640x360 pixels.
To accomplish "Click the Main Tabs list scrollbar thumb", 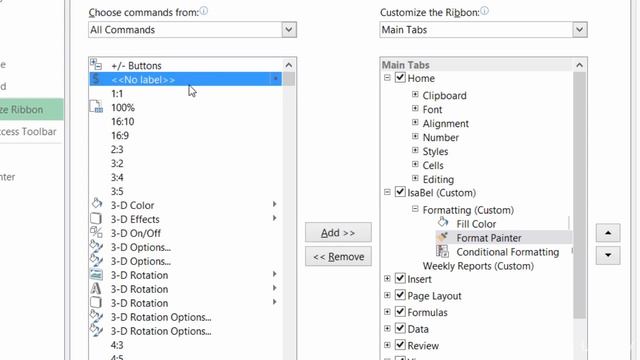I will 579,195.
